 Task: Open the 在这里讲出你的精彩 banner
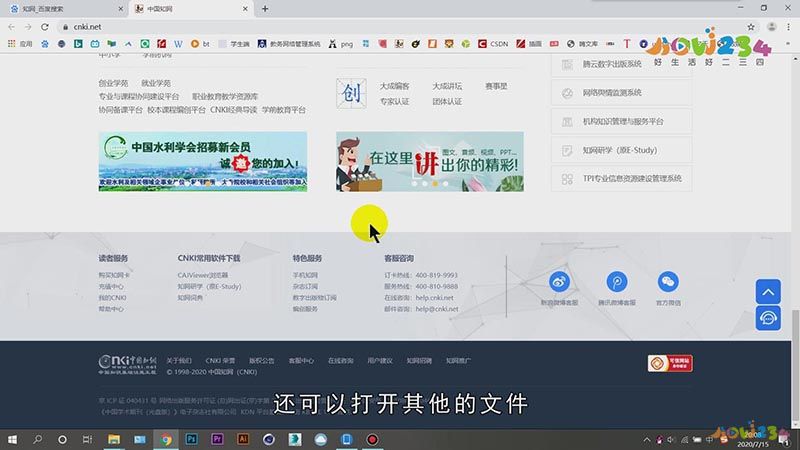pyautogui.click(x=430, y=162)
